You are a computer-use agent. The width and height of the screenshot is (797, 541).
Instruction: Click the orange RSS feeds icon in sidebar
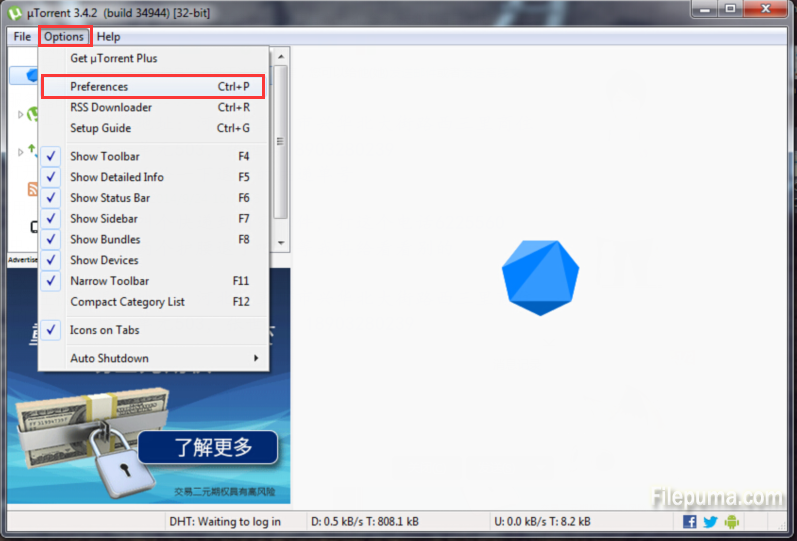(33, 189)
